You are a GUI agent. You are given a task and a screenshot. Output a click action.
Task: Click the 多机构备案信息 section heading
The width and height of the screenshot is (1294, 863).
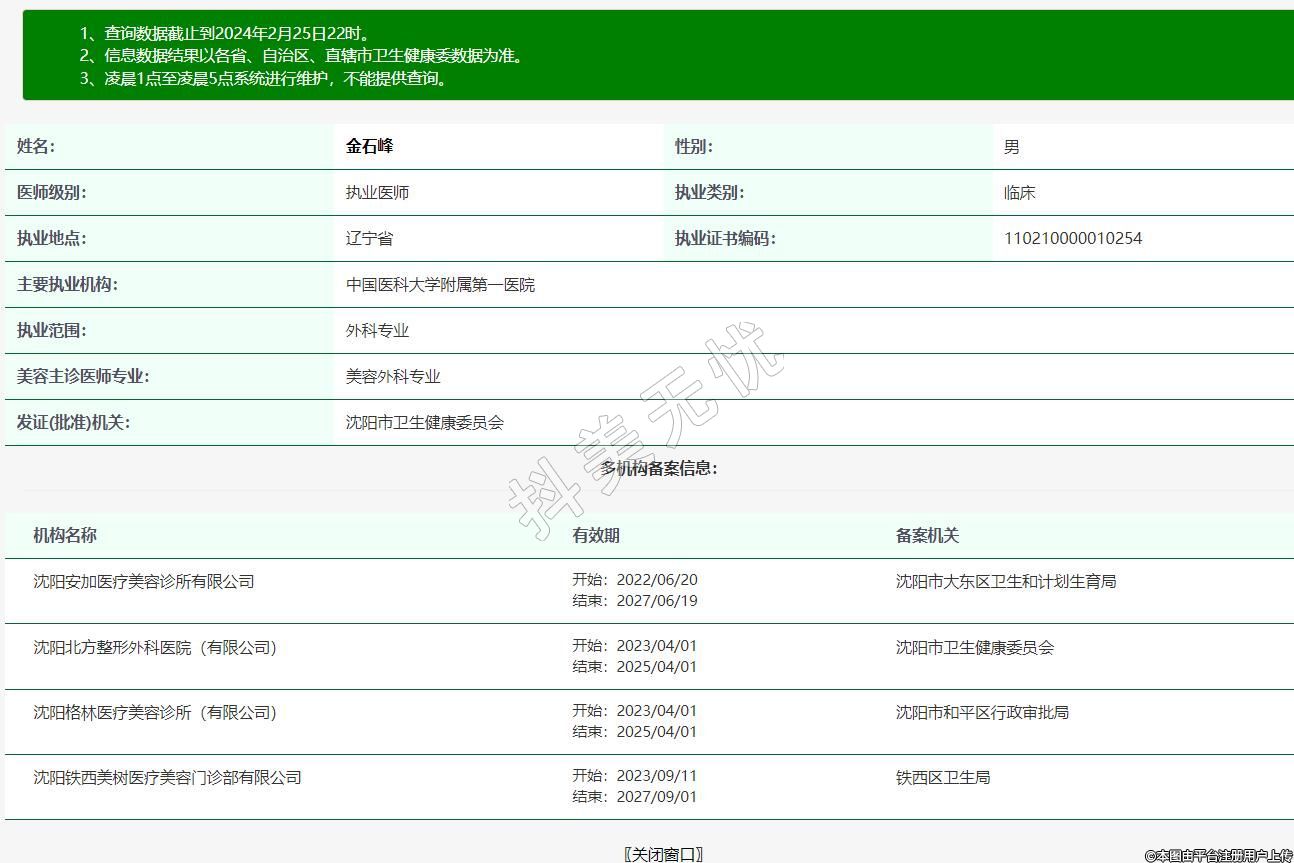[x=659, y=468]
